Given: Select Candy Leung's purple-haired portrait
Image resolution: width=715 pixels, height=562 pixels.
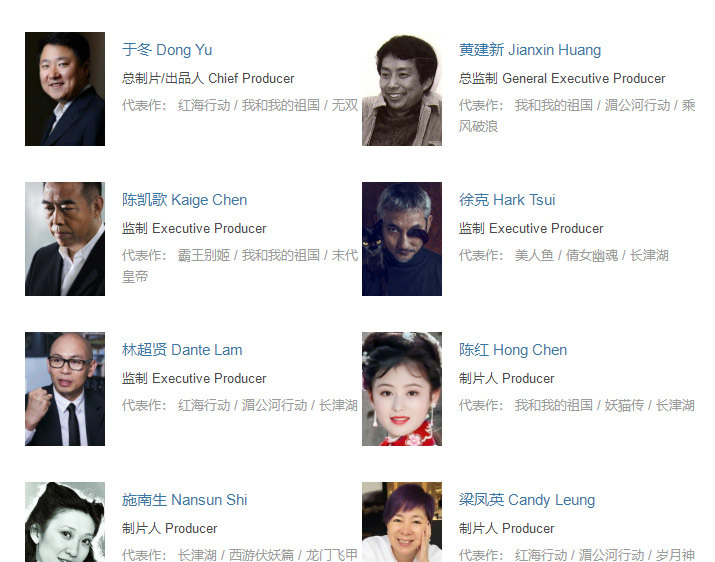Looking at the screenshot, I should (402, 522).
